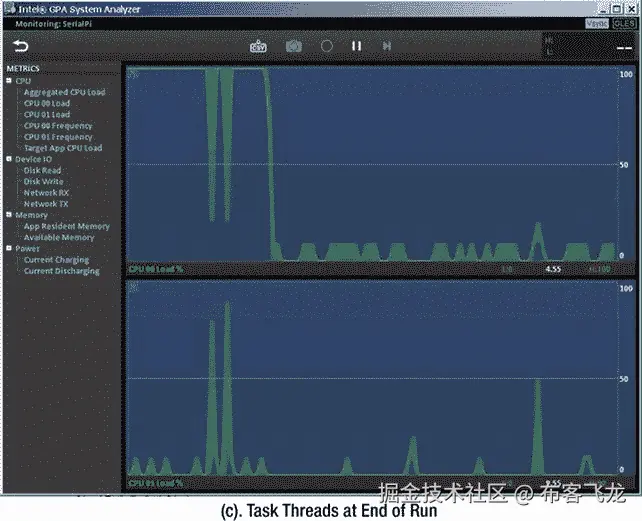Collapse the Device IO metrics group
This screenshot has width=642, height=521.
click(9, 159)
